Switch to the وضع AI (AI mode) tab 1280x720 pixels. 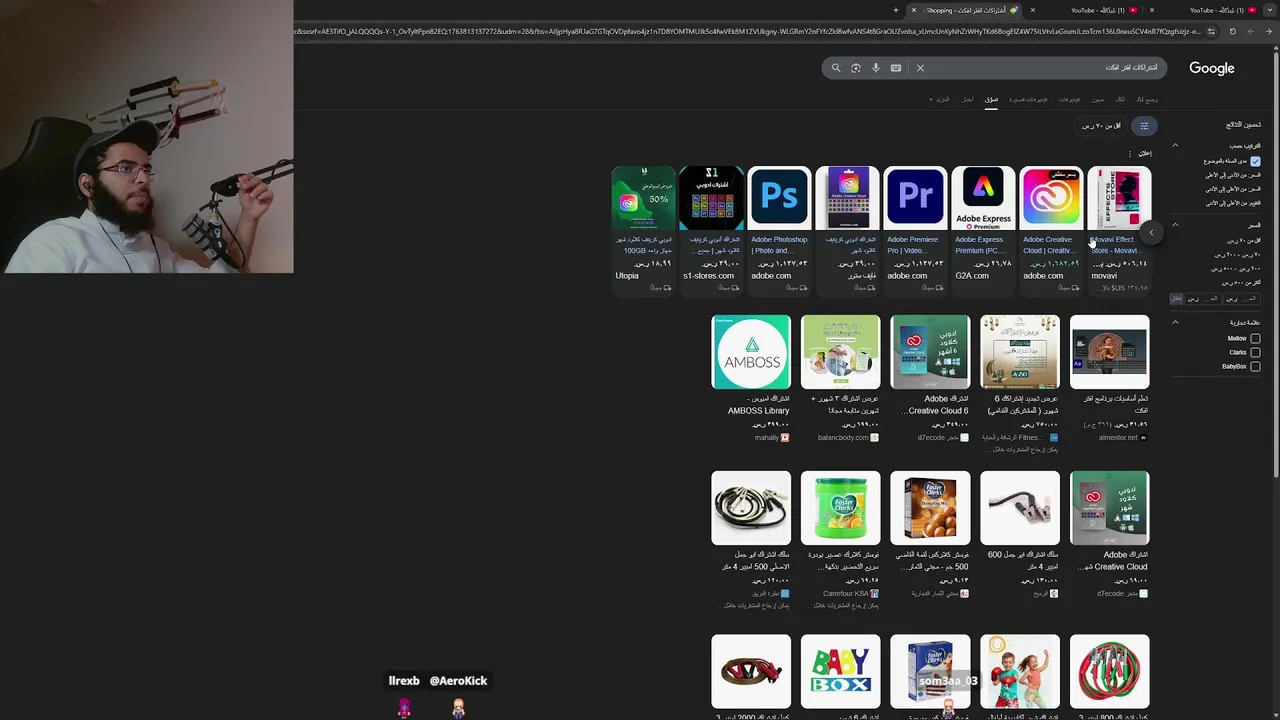click(x=1147, y=99)
